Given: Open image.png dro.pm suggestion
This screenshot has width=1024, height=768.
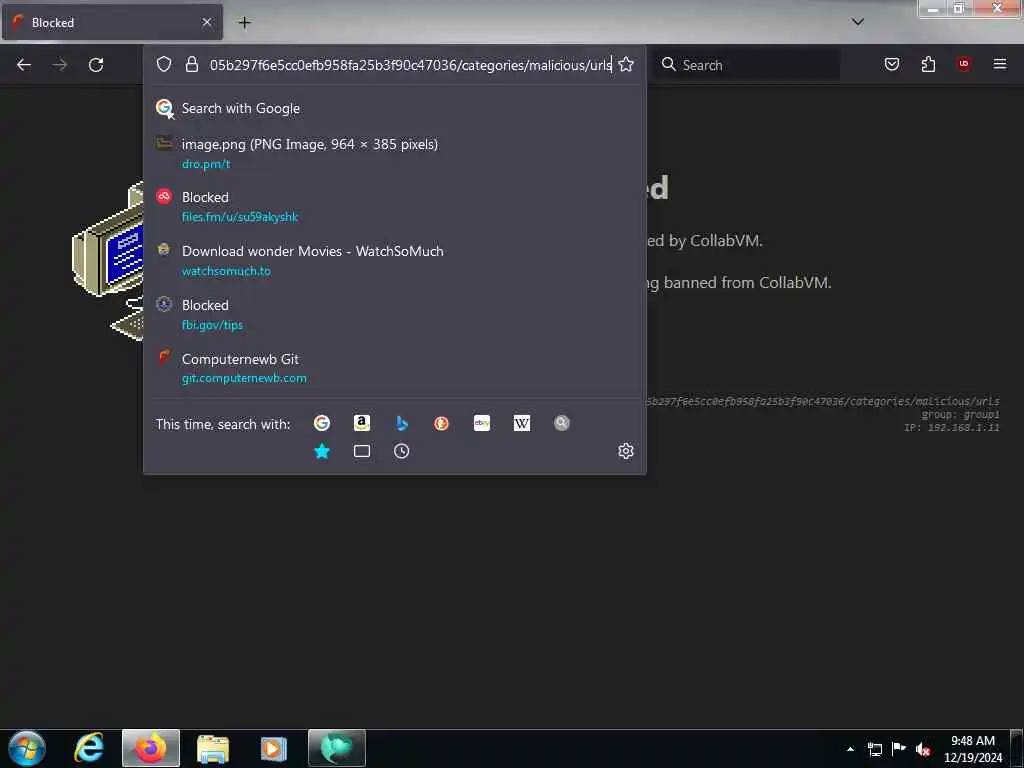Looking at the screenshot, I should click(x=394, y=153).
